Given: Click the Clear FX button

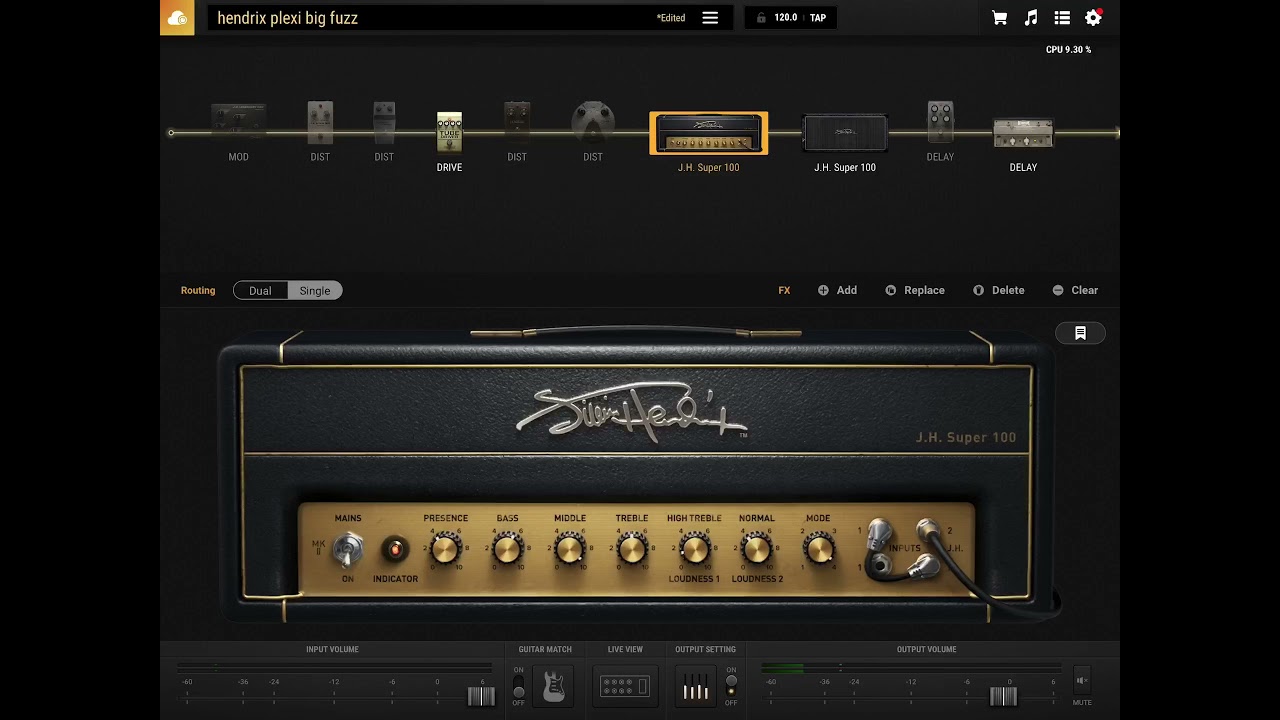Looking at the screenshot, I should click(x=1075, y=290).
